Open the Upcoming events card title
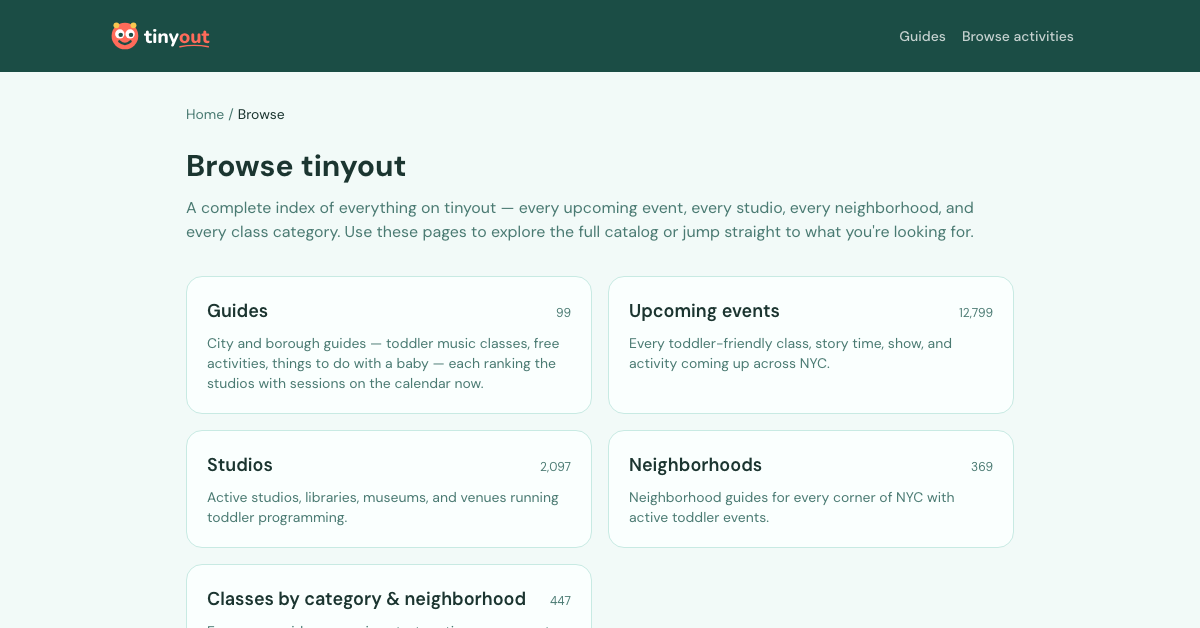 click(x=704, y=311)
